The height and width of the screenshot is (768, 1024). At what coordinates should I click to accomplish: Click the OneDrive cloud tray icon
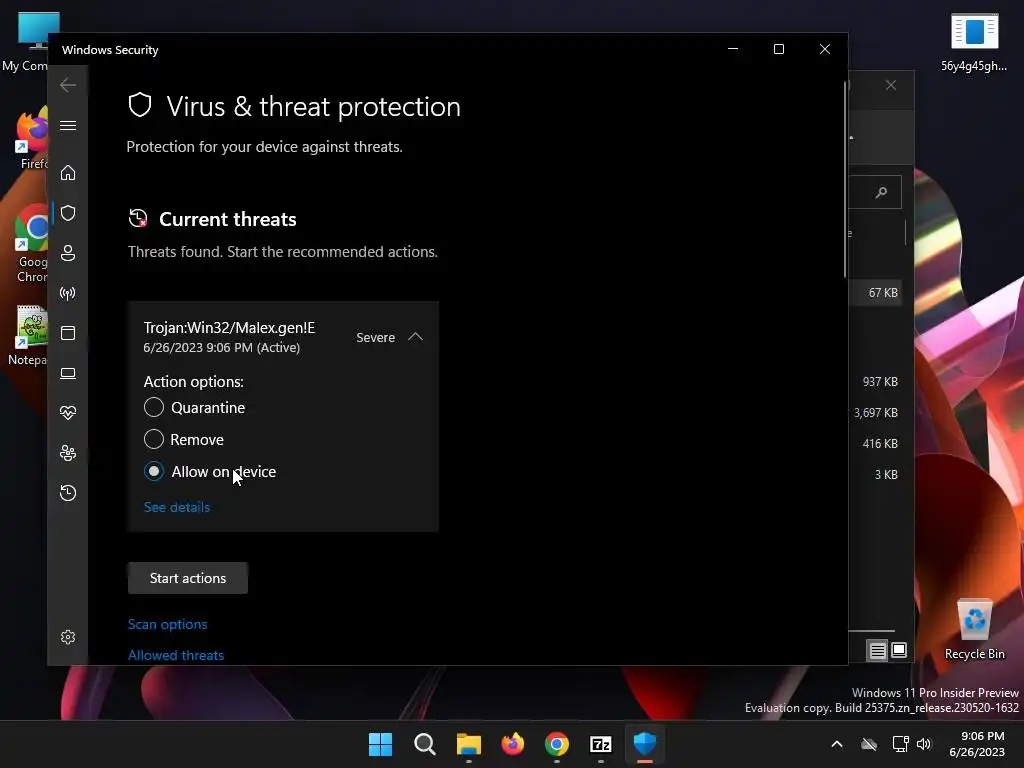[x=869, y=744]
